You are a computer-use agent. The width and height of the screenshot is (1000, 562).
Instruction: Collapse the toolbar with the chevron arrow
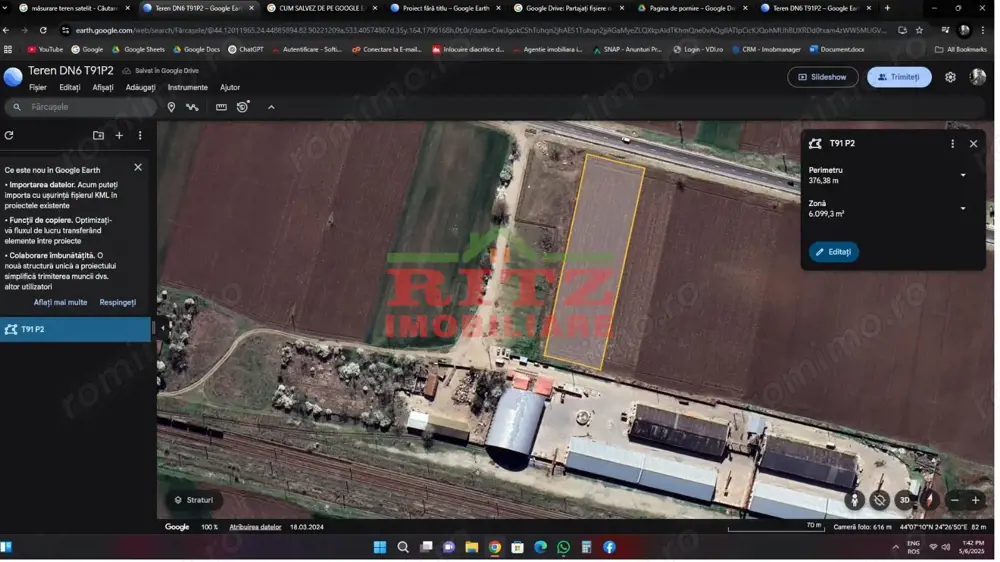(271, 107)
